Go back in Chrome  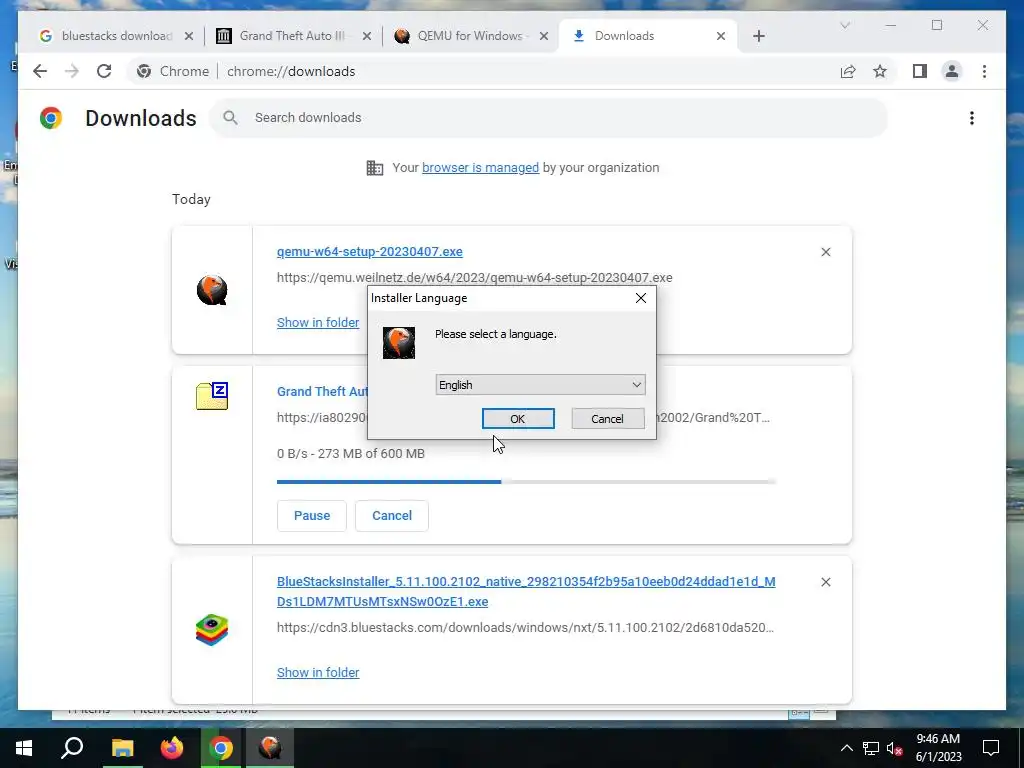tap(40, 71)
